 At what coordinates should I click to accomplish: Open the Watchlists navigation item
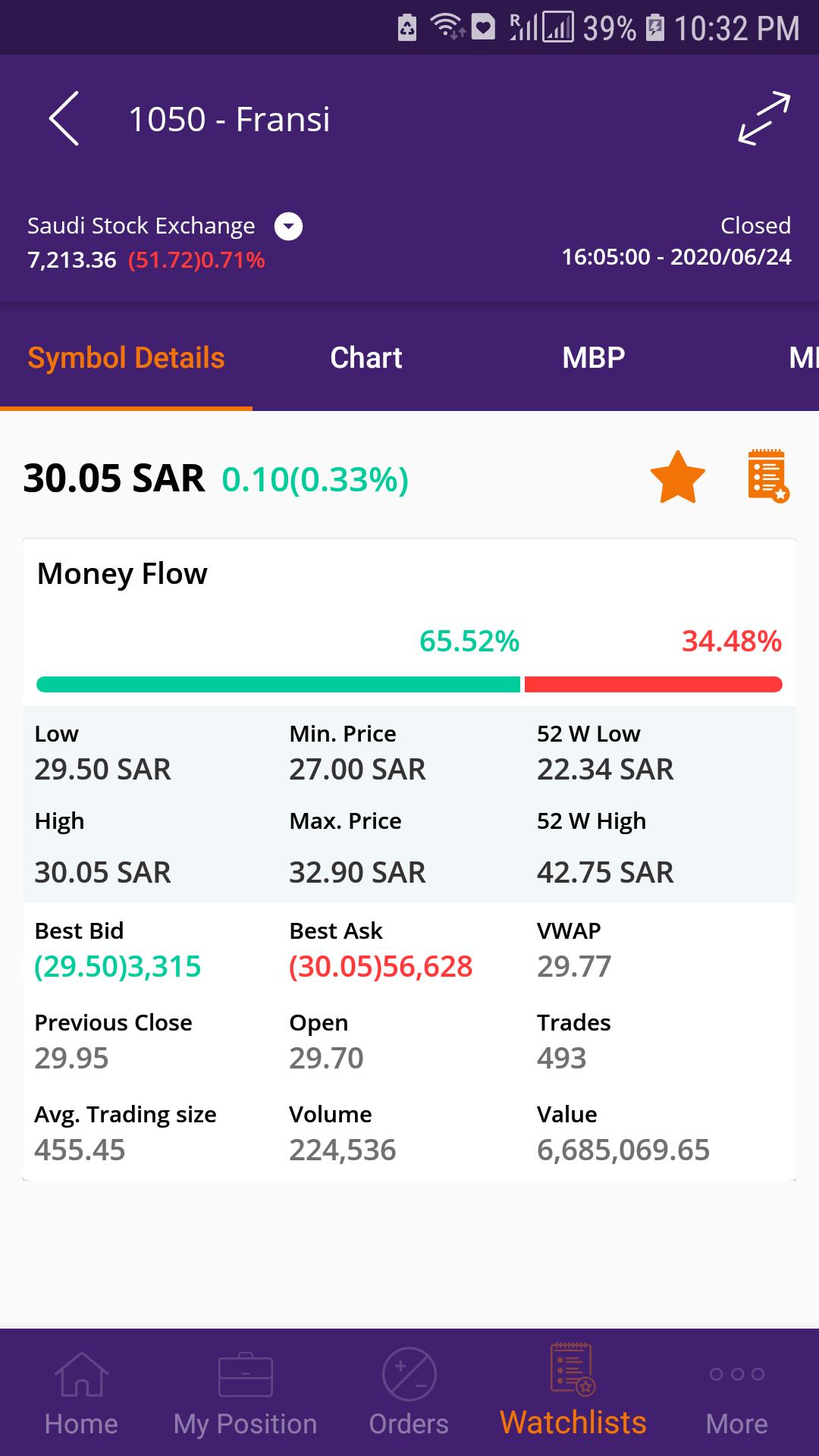[x=573, y=1391]
